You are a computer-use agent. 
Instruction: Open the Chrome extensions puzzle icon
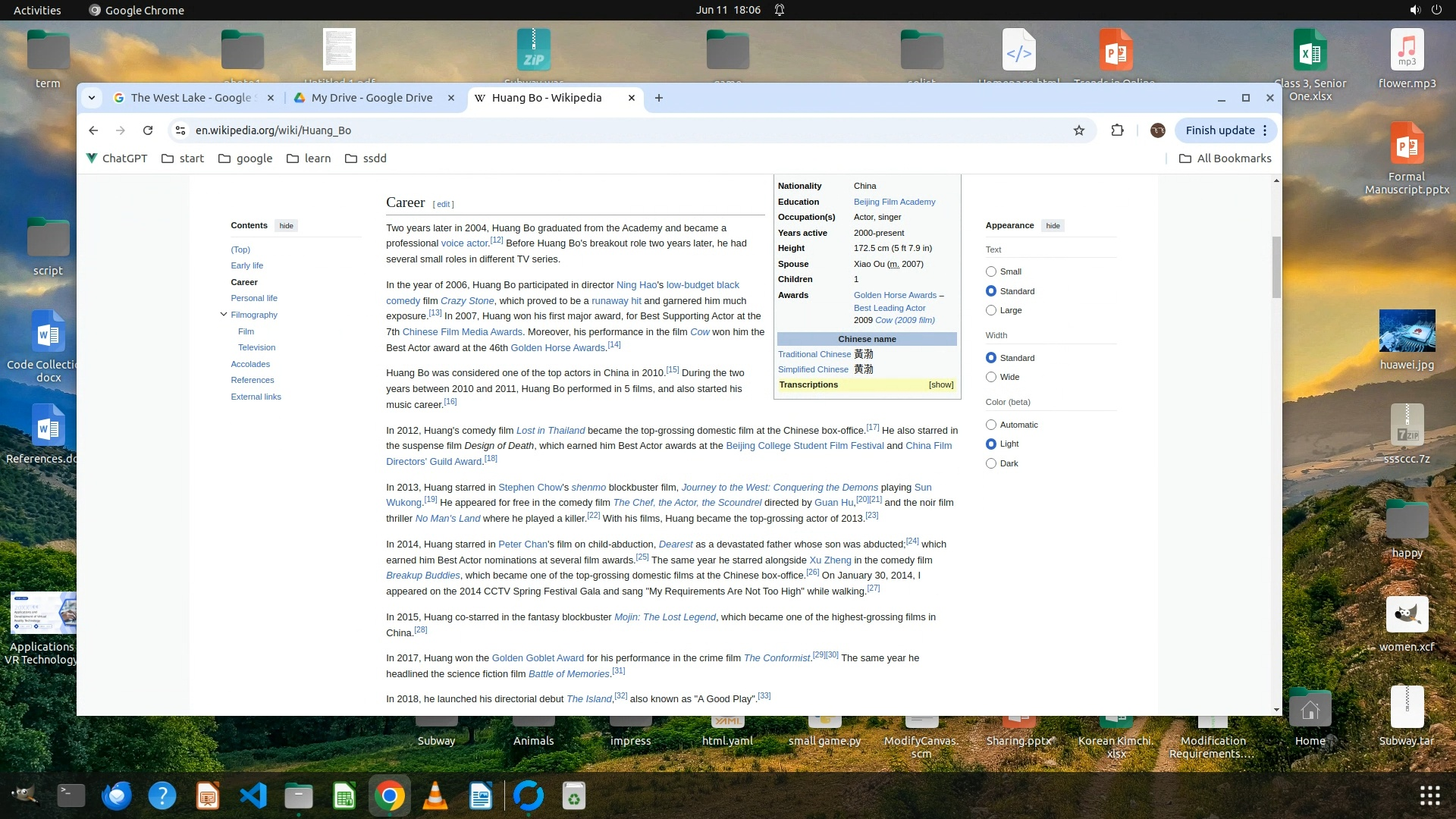click(1117, 130)
